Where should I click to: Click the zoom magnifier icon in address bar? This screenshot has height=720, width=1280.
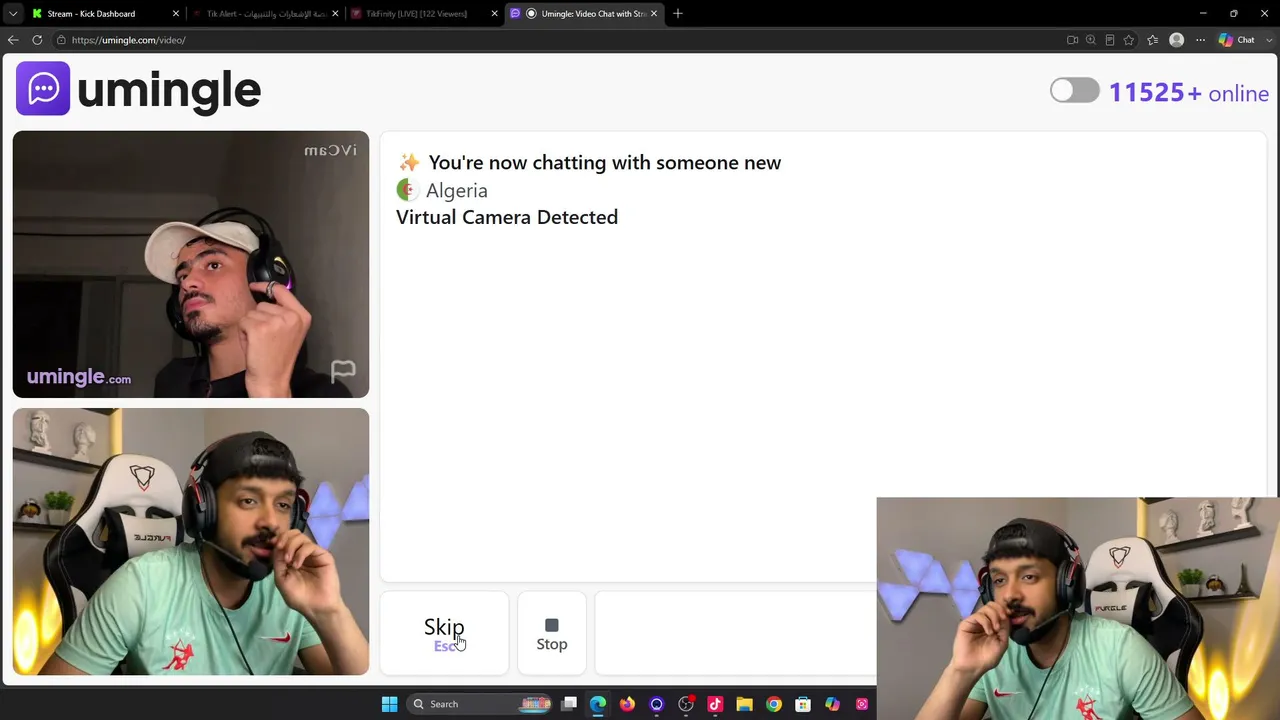point(1091,40)
